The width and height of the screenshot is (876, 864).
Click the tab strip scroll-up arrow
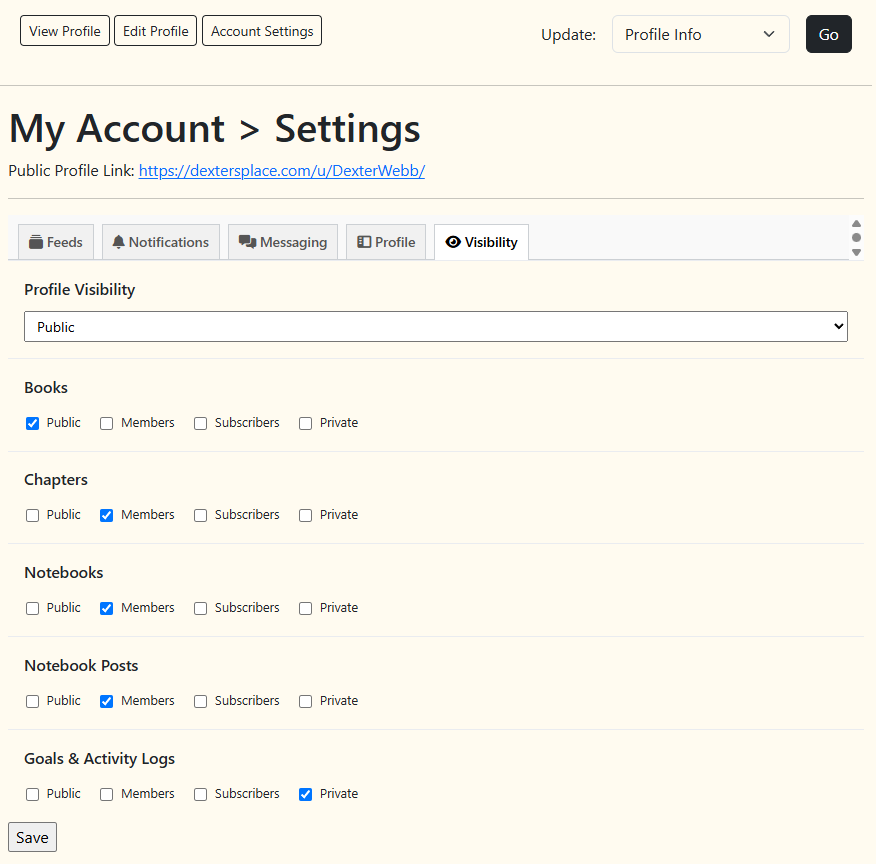pos(856,223)
